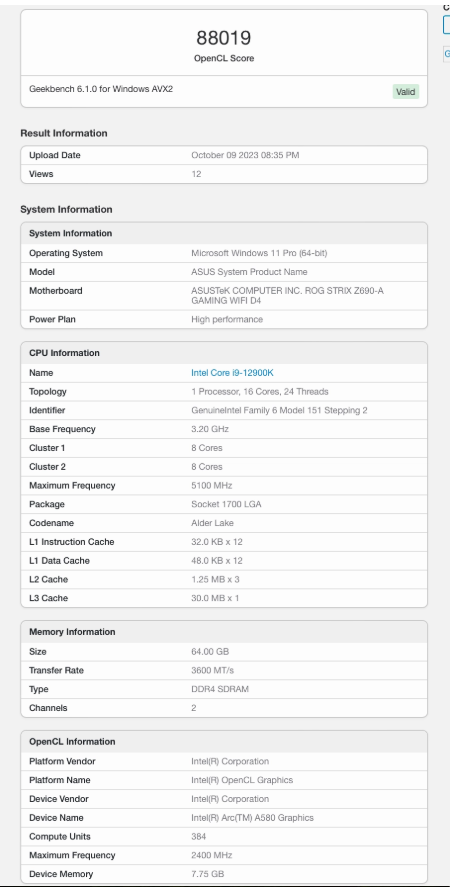Viewport: 452px width, 890px height.
Task: Click the CPU Information table header
Action: point(64,352)
